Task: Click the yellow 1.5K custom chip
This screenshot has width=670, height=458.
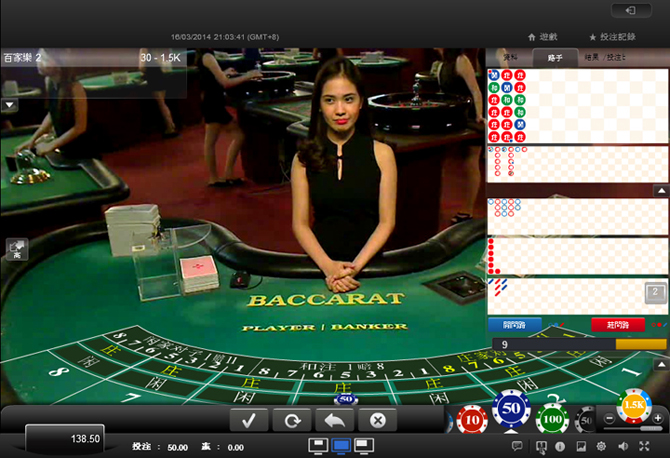Action: (x=634, y=405)
